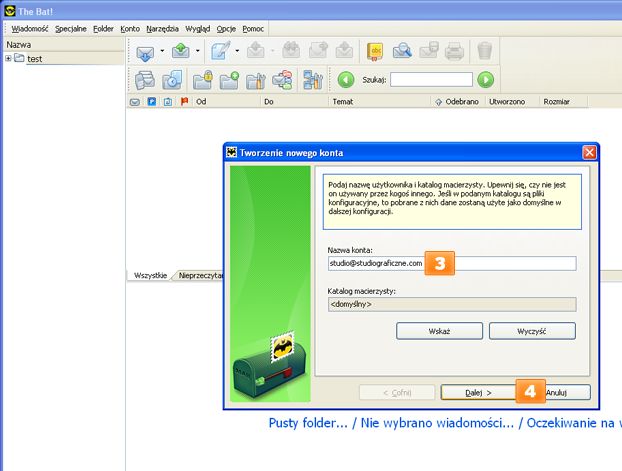Open the new message dropdown arrow
Image resolution: width=622 pixels, height=471 pixels.
pos(237,51)
